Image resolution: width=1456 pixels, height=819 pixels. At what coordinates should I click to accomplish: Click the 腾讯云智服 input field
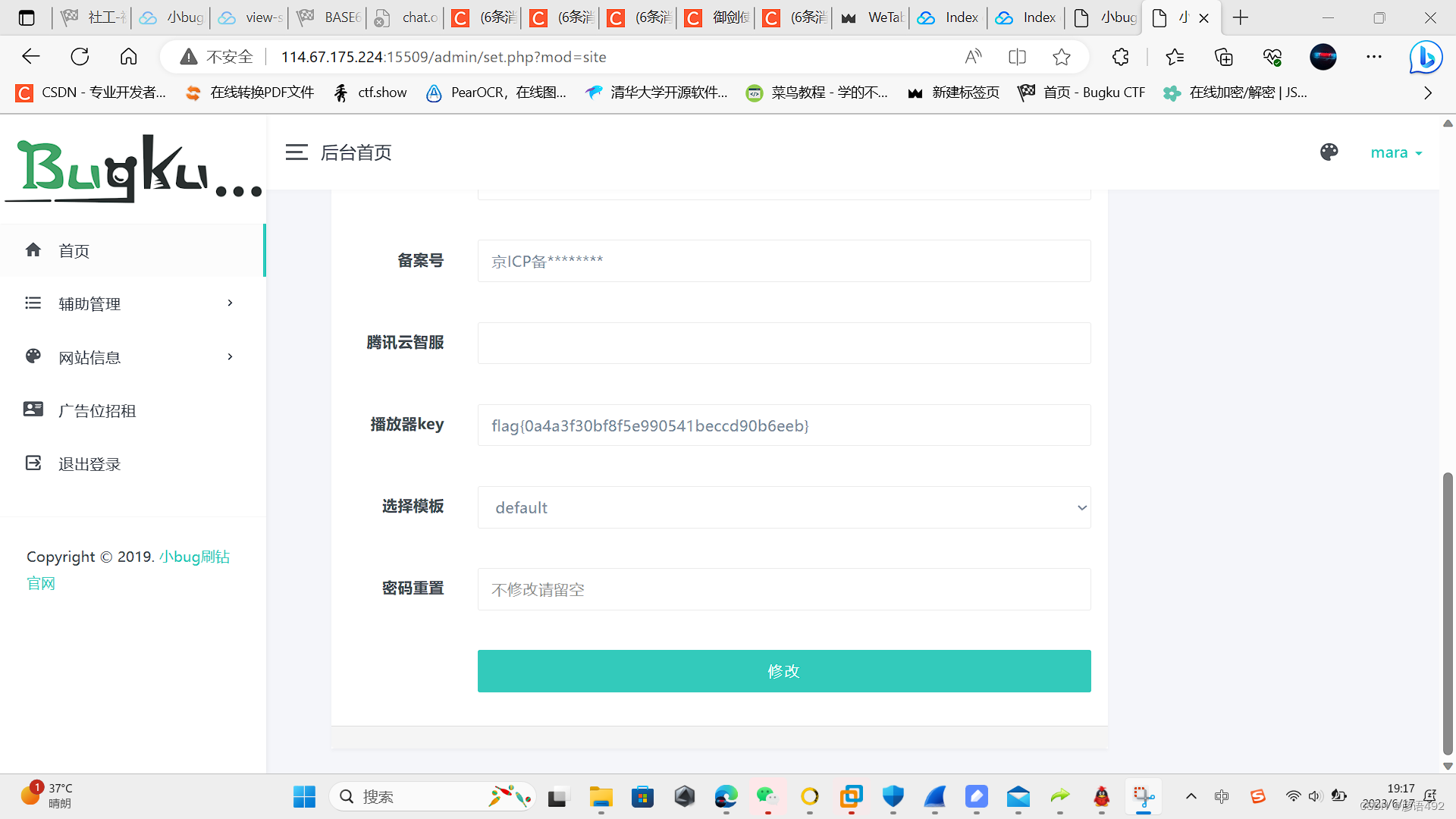click(x=783, y=343)
